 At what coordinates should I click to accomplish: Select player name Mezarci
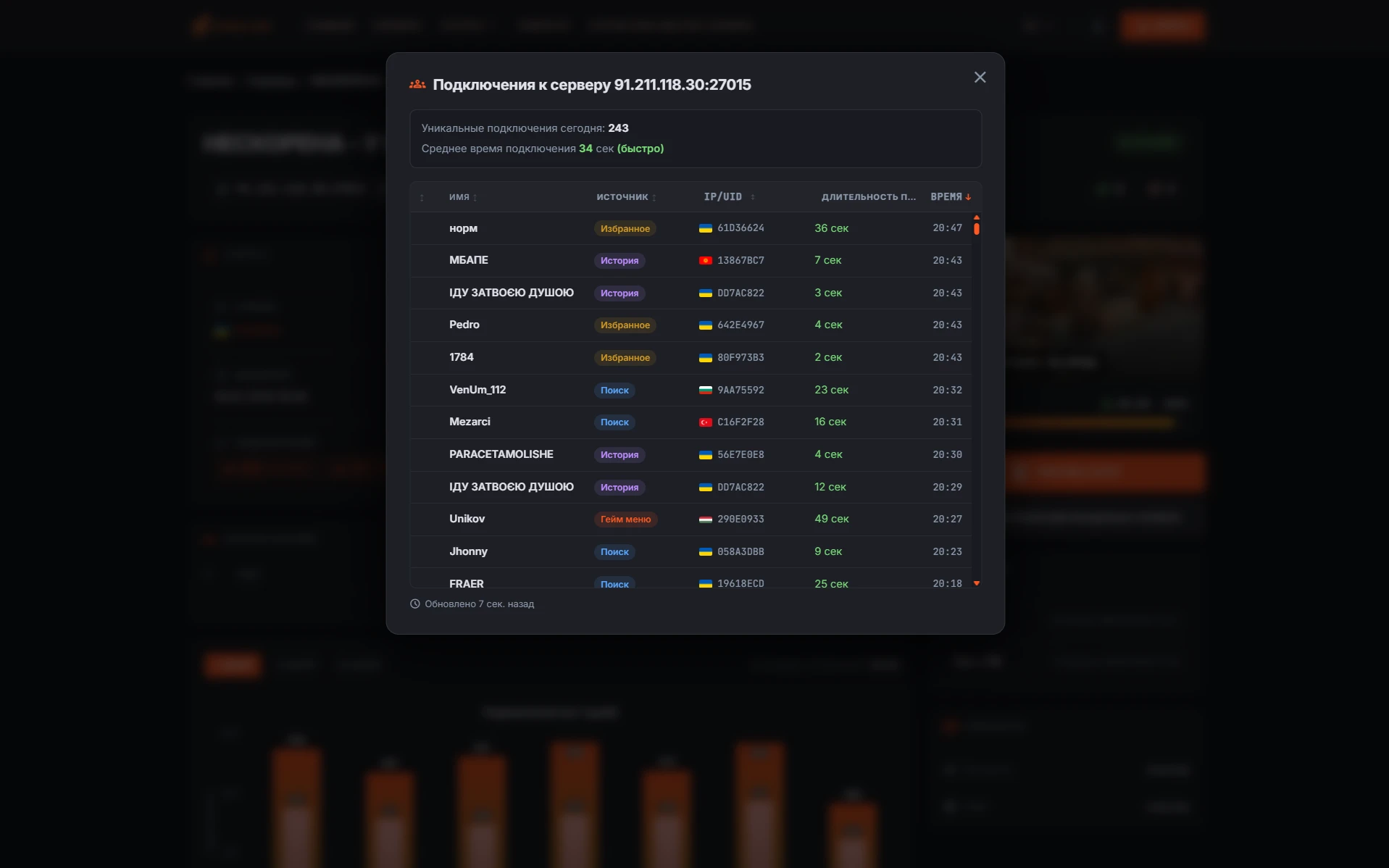tap(470, 422)
